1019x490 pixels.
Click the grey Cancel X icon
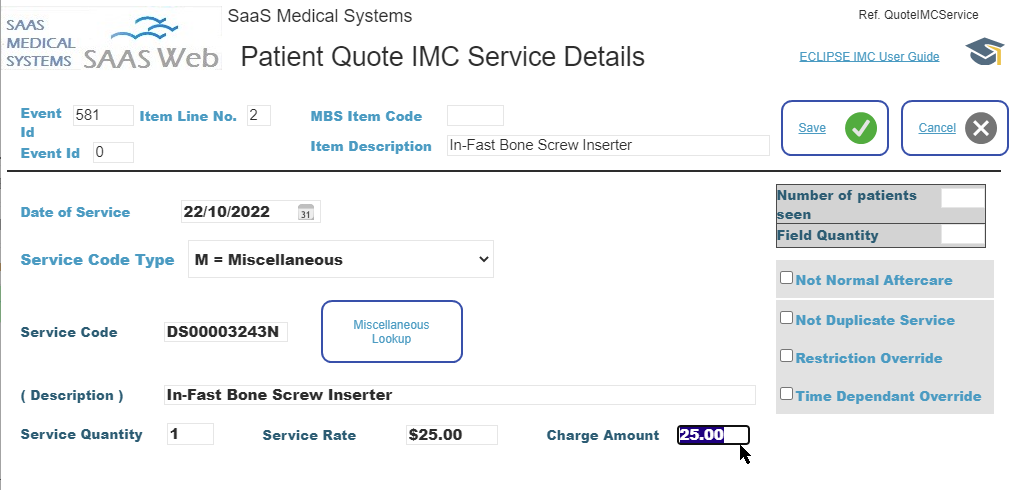tap(981, 128)
